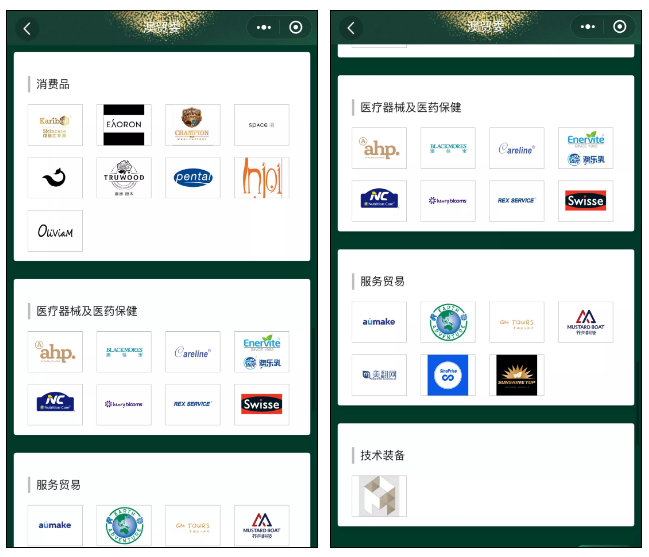Open the aumake logo on the left screen

55,526
